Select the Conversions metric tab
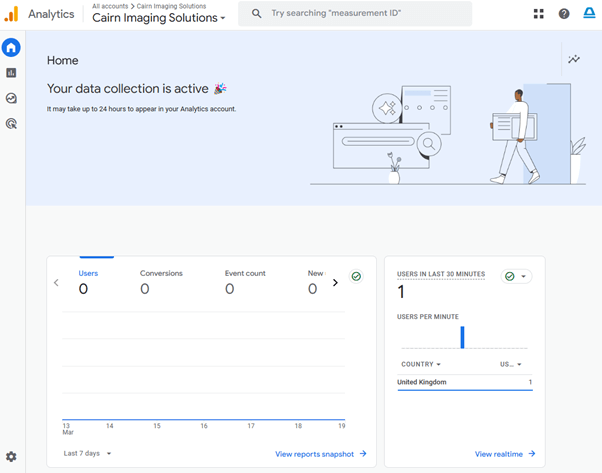This screenshot has width=602, height=473. tap(161, 282)
